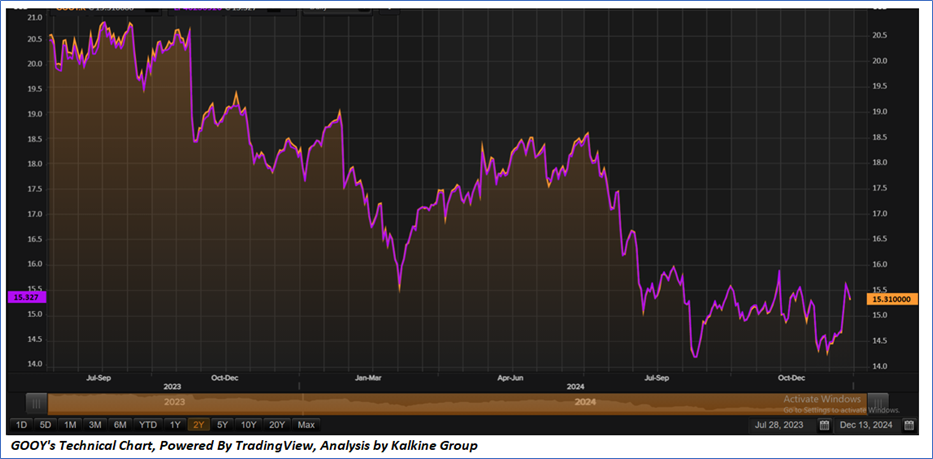Viewport: 933px width, 459px height.
Task: Choose the 6M range button
Action: pos(120,425)
